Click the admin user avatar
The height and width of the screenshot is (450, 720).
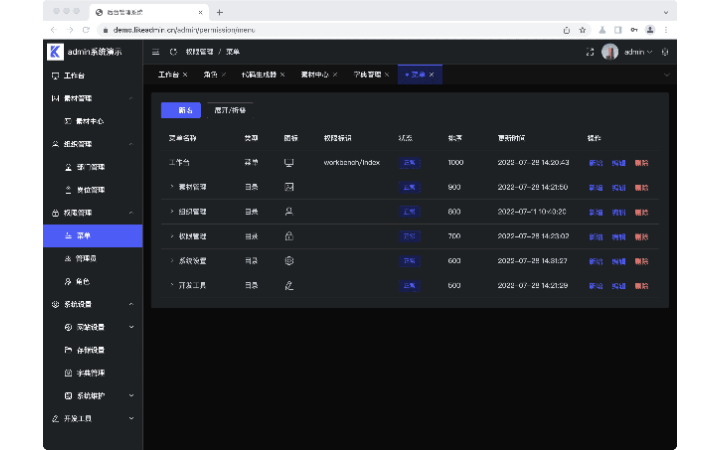(609, 51)
